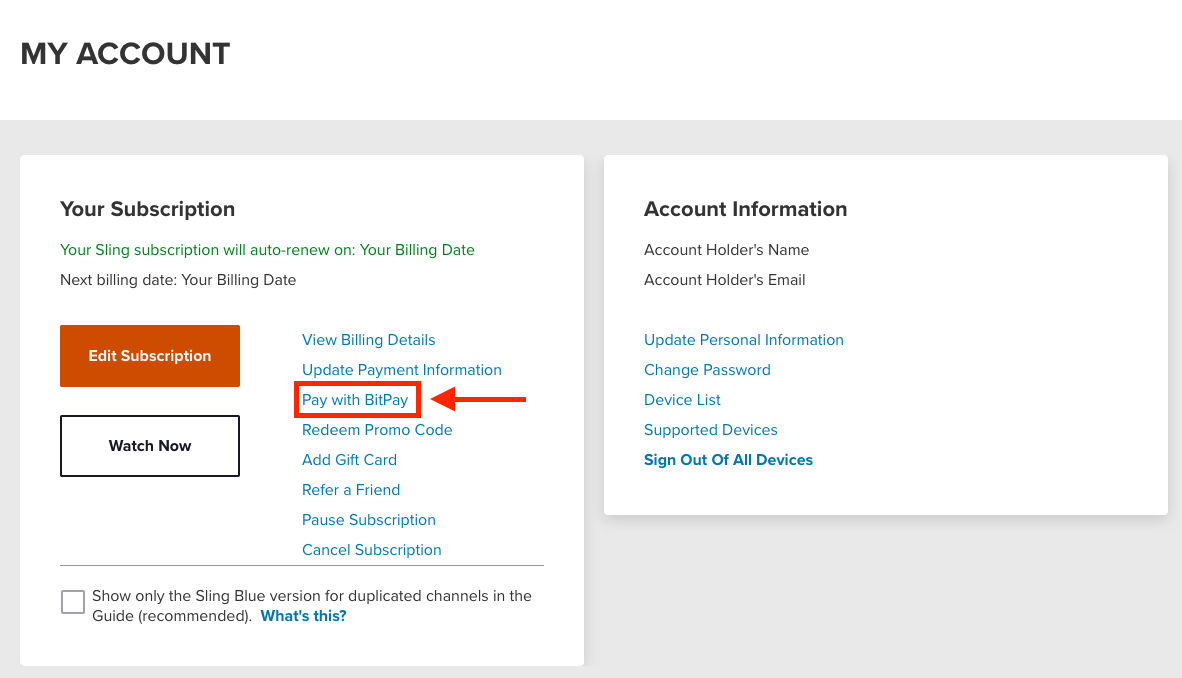Image resolution: width=1182 pixels, height=678 pixels.
Task: Click the MY ACCOUNT page heading
Action: pos(125,54)
